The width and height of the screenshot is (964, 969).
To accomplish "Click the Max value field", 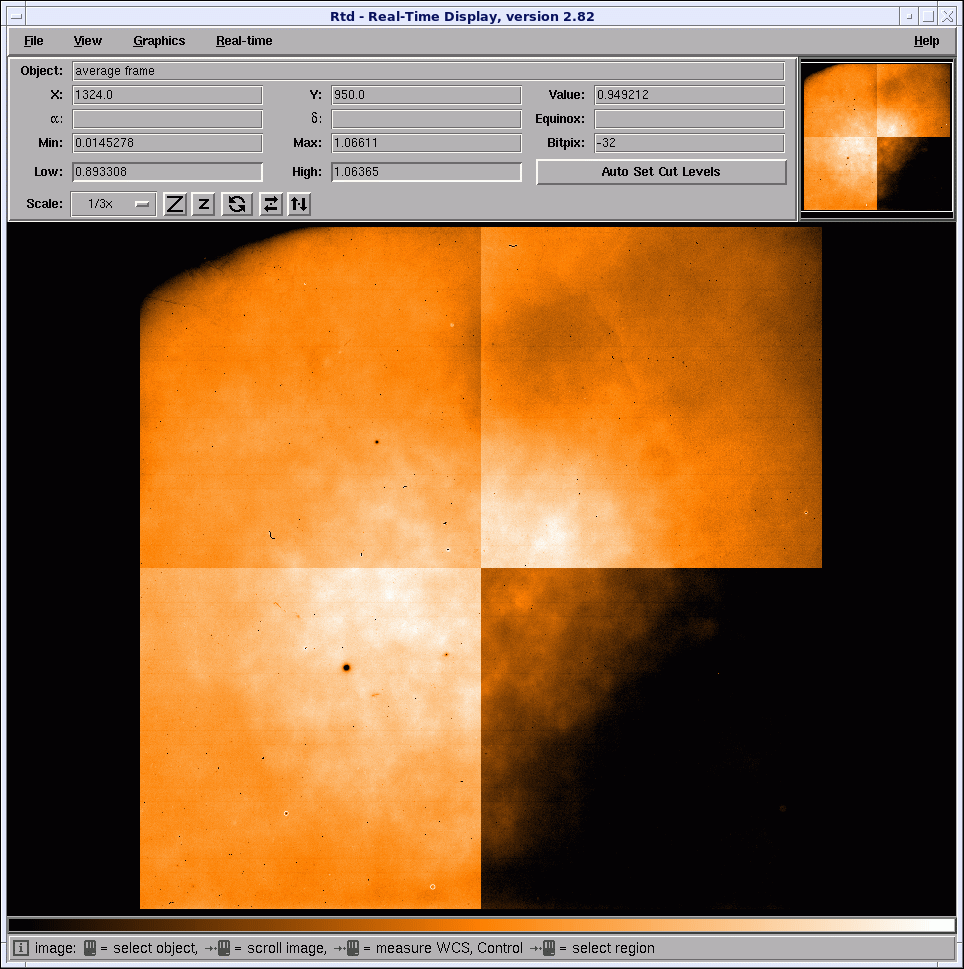I will coord(426,143).
